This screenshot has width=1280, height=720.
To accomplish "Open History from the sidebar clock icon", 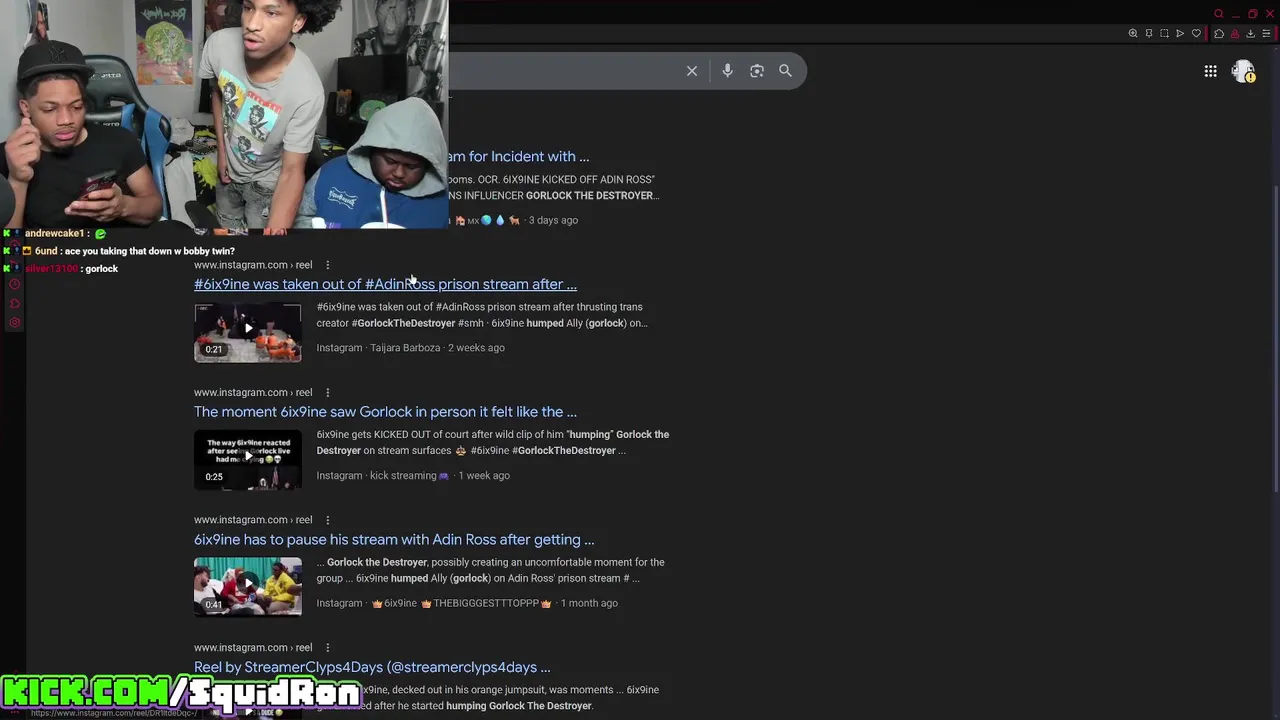I will 14,285.
